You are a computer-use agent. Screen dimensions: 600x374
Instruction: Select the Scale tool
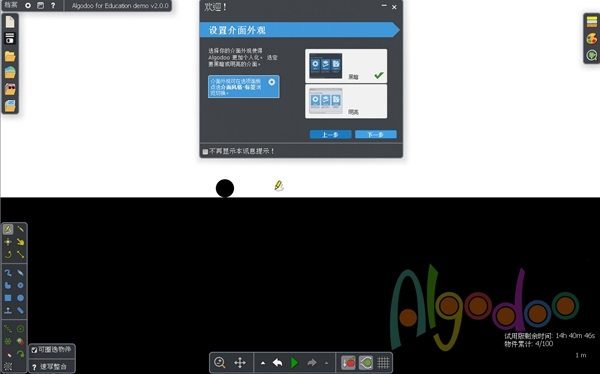click(20, 255)
